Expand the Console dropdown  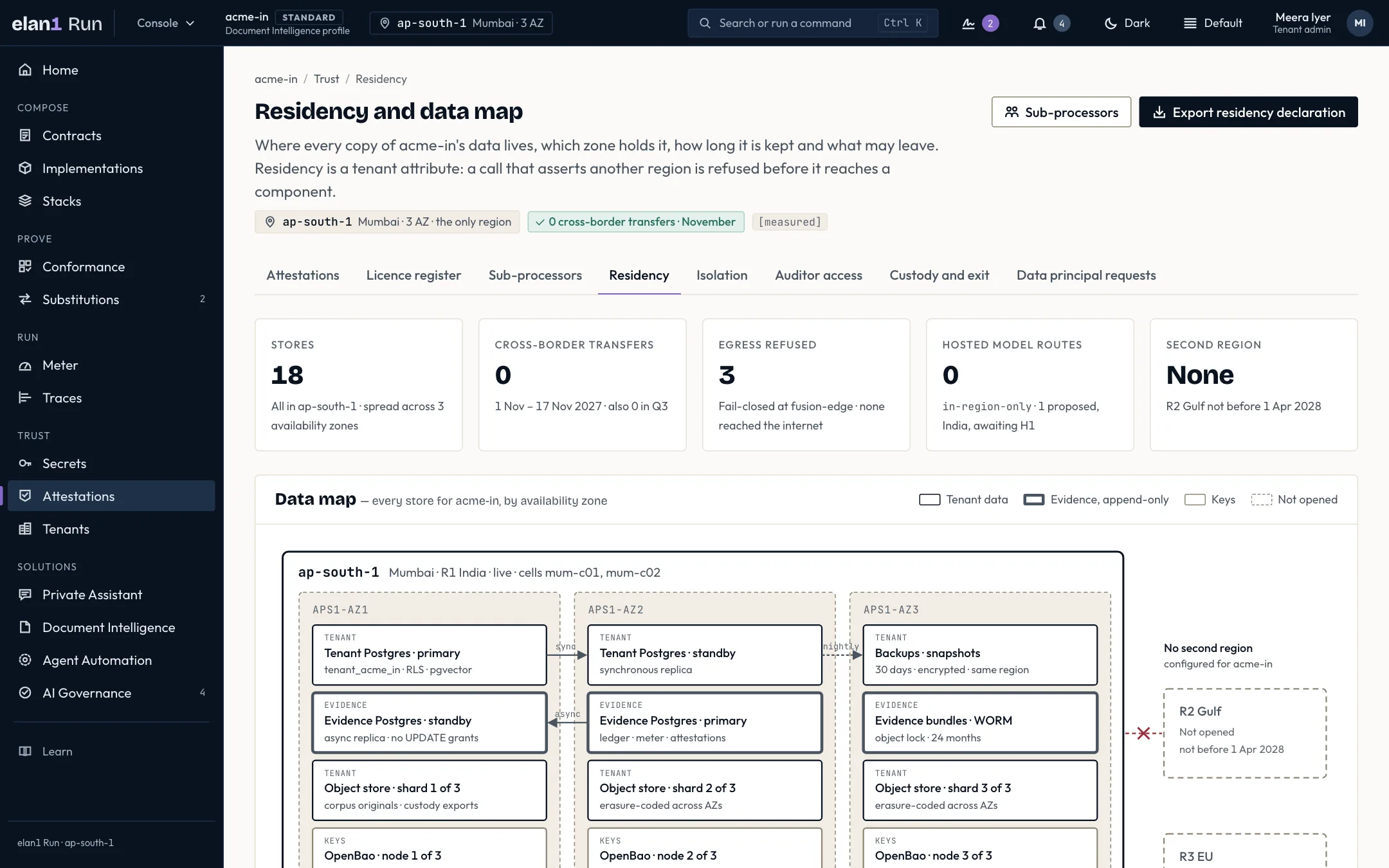(x=165, y=23)
